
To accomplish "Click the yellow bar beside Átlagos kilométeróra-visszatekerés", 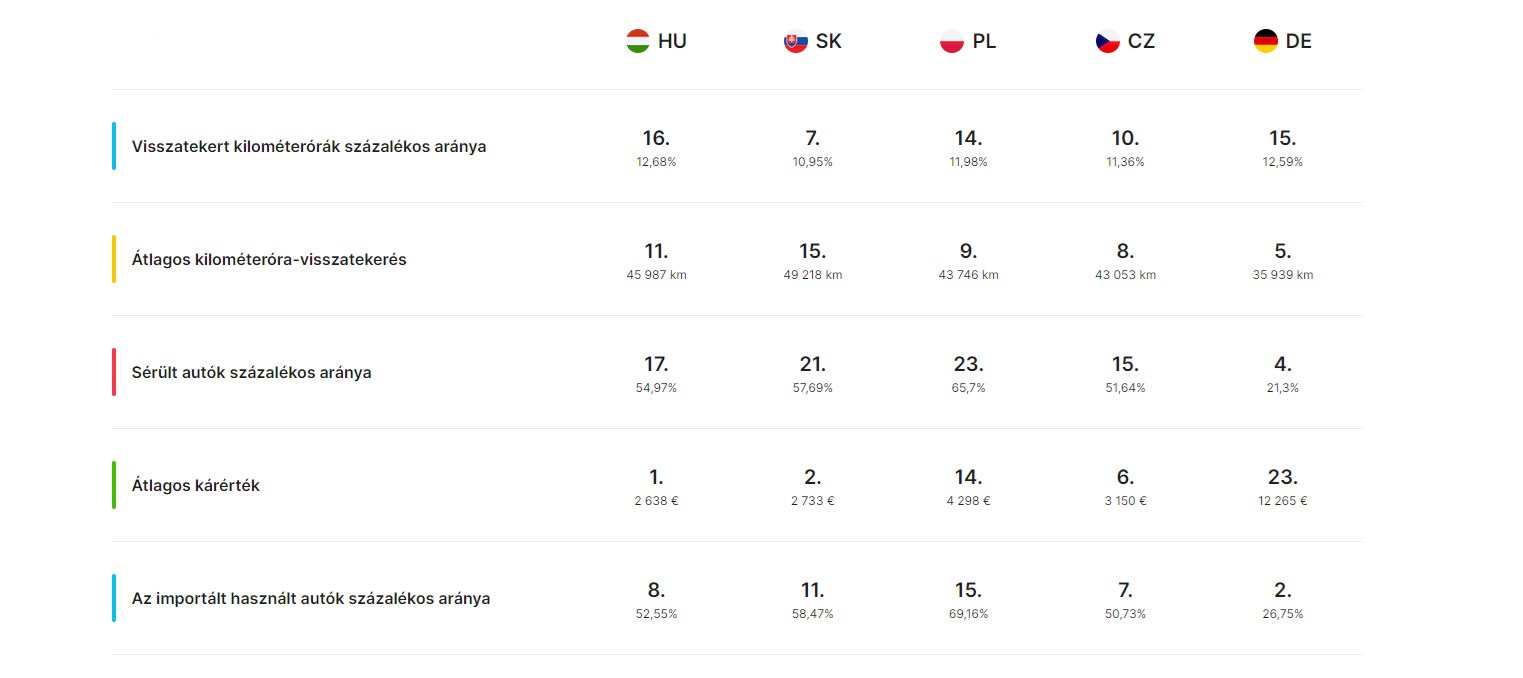I will pyautogui.click(x=114, y=259).
